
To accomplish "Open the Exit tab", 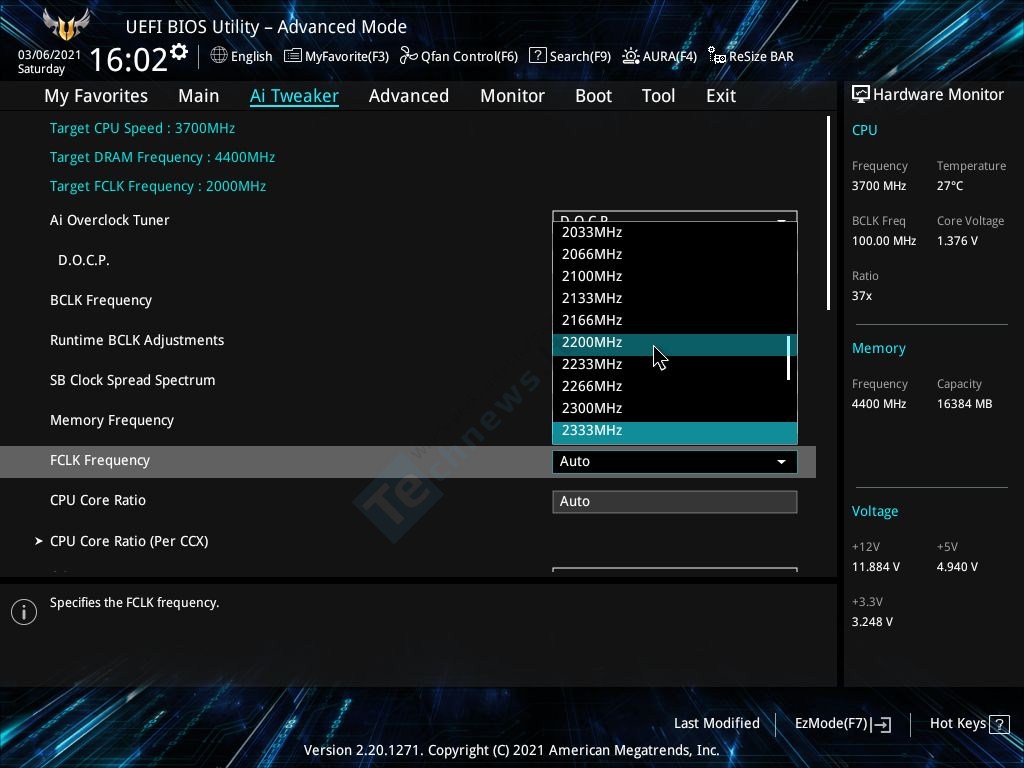I will [x=721, y=96].
